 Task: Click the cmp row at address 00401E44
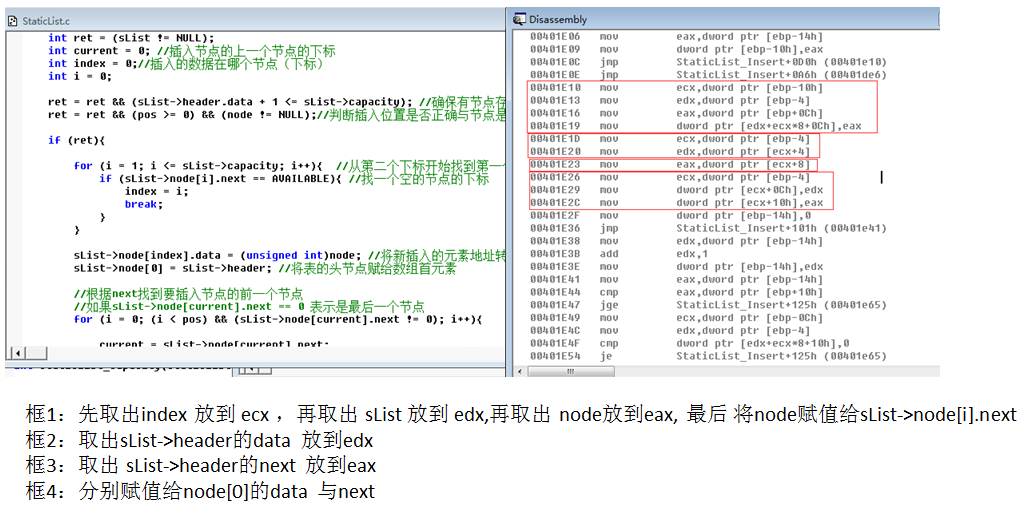676,292
